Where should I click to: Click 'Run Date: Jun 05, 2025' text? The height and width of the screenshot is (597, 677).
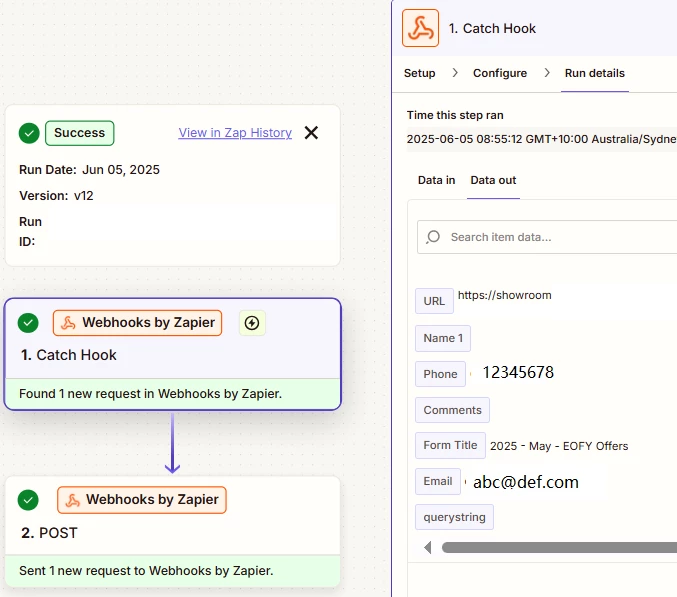point(89,170)
